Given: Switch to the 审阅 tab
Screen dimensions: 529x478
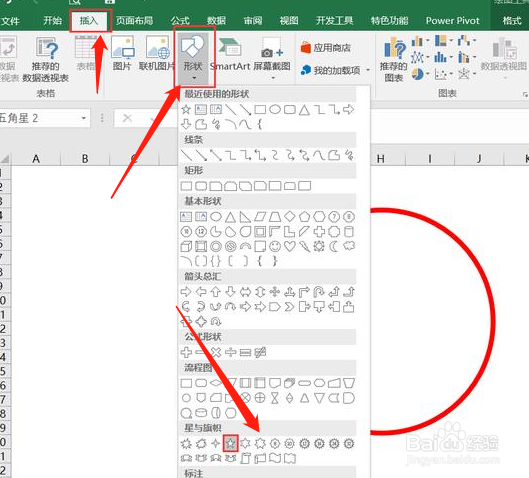Looking at the screenshot, I should [253, 21].
